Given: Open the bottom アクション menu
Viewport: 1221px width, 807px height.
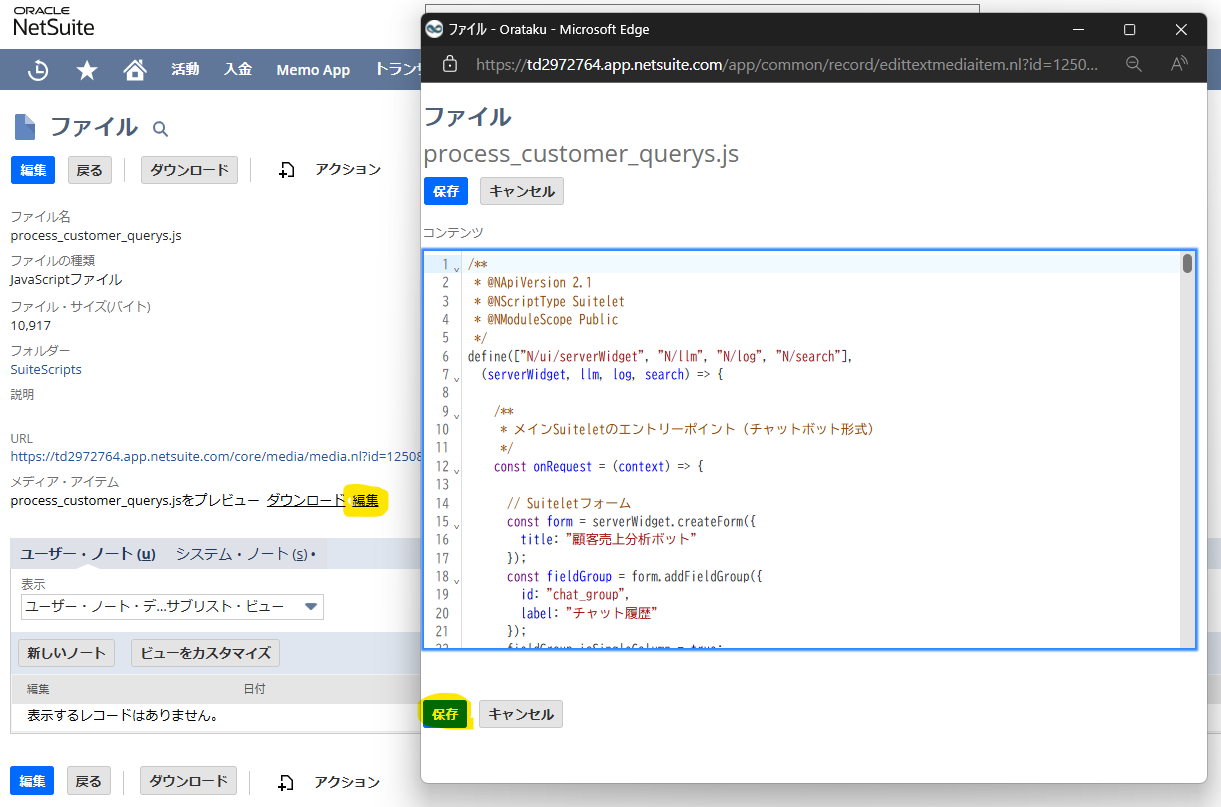Looking at the screenshot, I should tap(347, 782).
